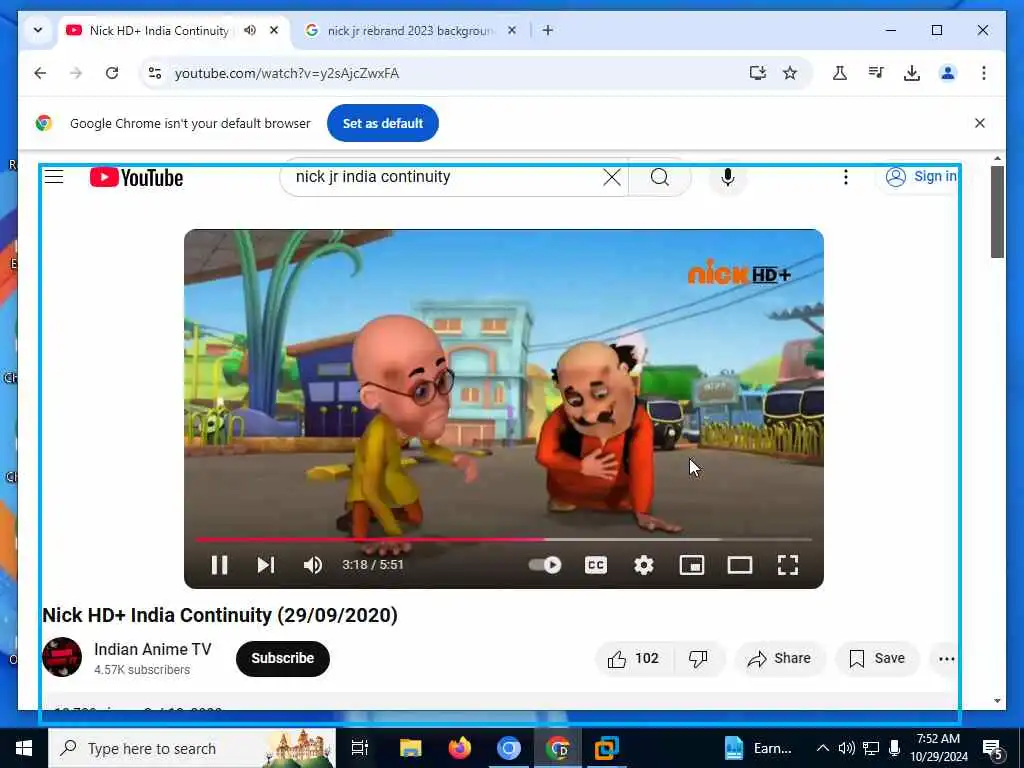
Task: Open the Chrome three-dot menu
Action: [x=984, y=73]
